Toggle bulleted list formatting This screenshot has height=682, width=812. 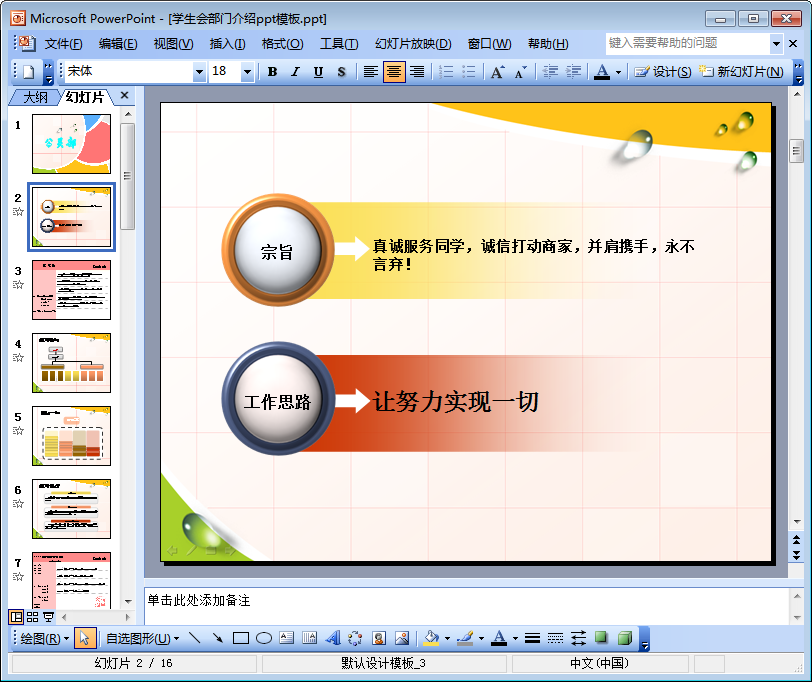pos(469,71)
